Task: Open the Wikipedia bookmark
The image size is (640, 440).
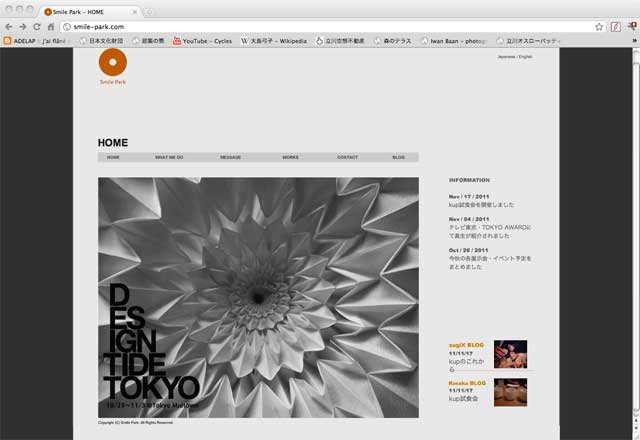Action: click(273, 41)
